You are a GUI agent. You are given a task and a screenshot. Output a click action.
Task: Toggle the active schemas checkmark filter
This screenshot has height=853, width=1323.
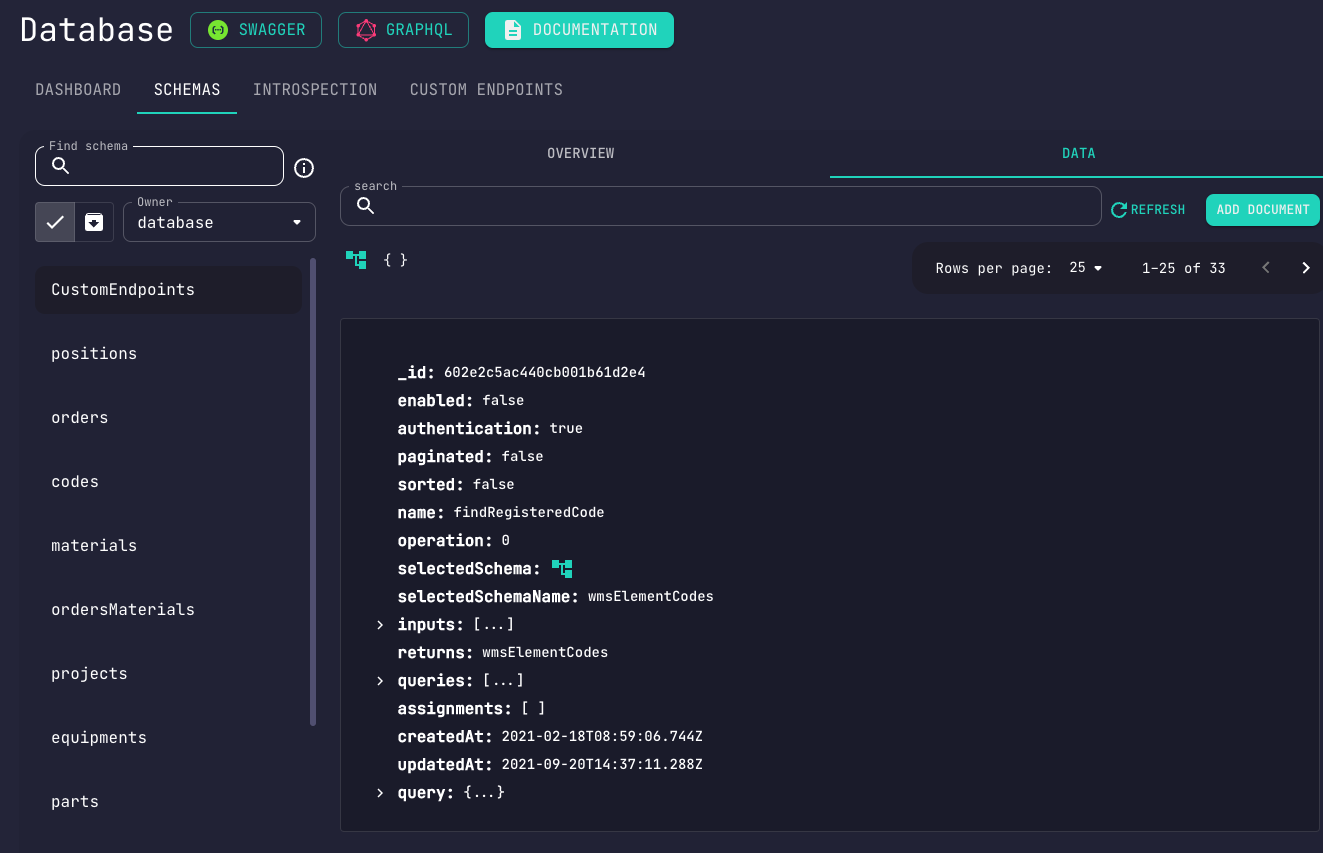[55, 222]
